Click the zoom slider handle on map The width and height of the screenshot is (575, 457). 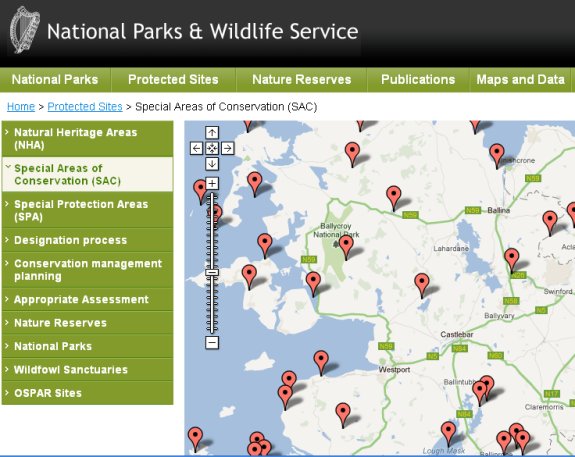[x=212, y=273]
